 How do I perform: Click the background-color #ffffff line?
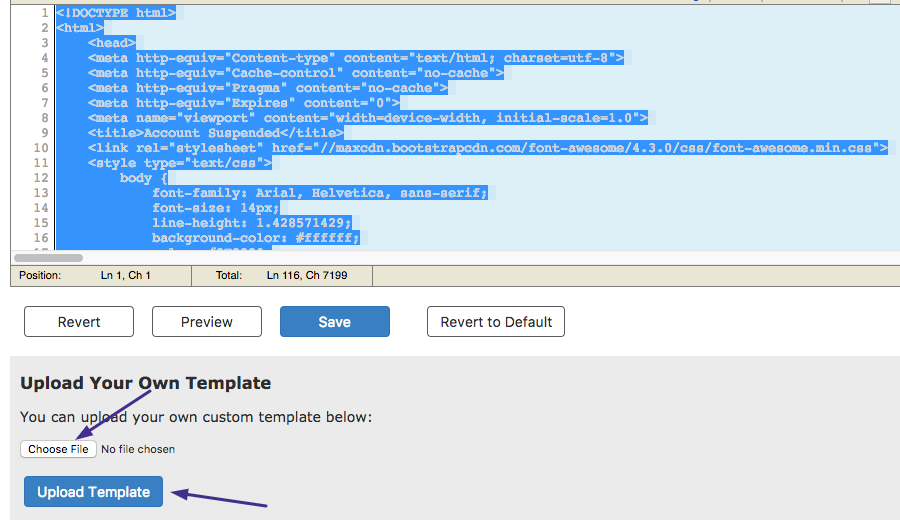pyautogui.click(x=255, y=238)
